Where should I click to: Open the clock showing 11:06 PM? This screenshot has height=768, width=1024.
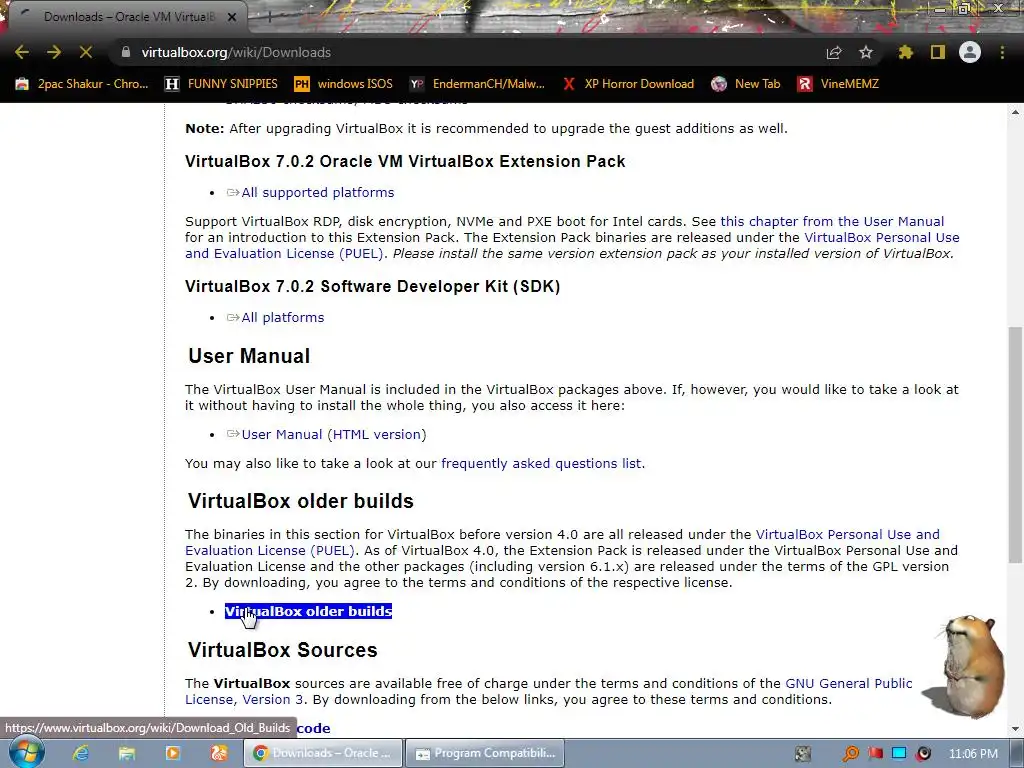click(973, 754)
